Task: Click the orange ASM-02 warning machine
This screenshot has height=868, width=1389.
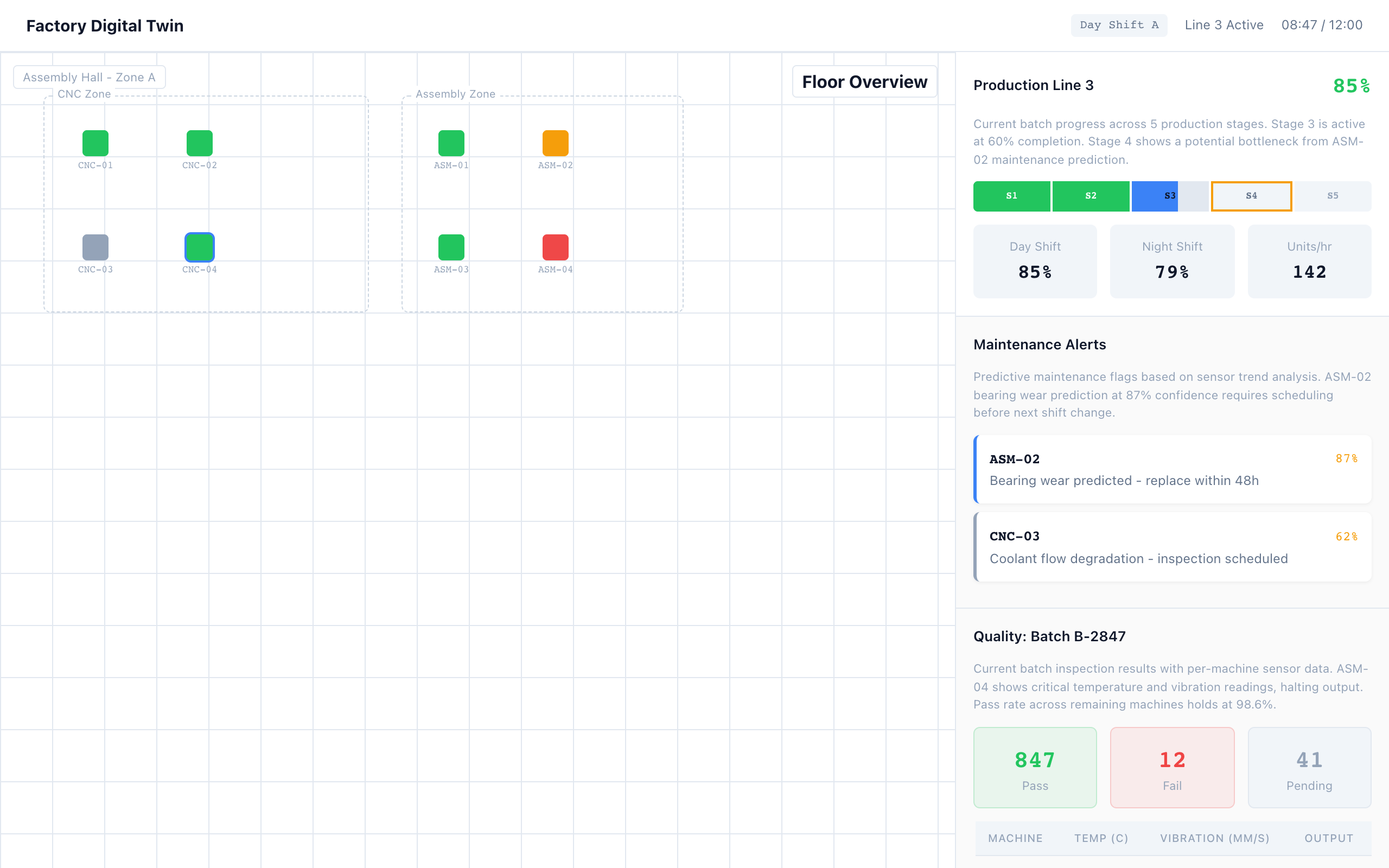Action: (555, 143)
